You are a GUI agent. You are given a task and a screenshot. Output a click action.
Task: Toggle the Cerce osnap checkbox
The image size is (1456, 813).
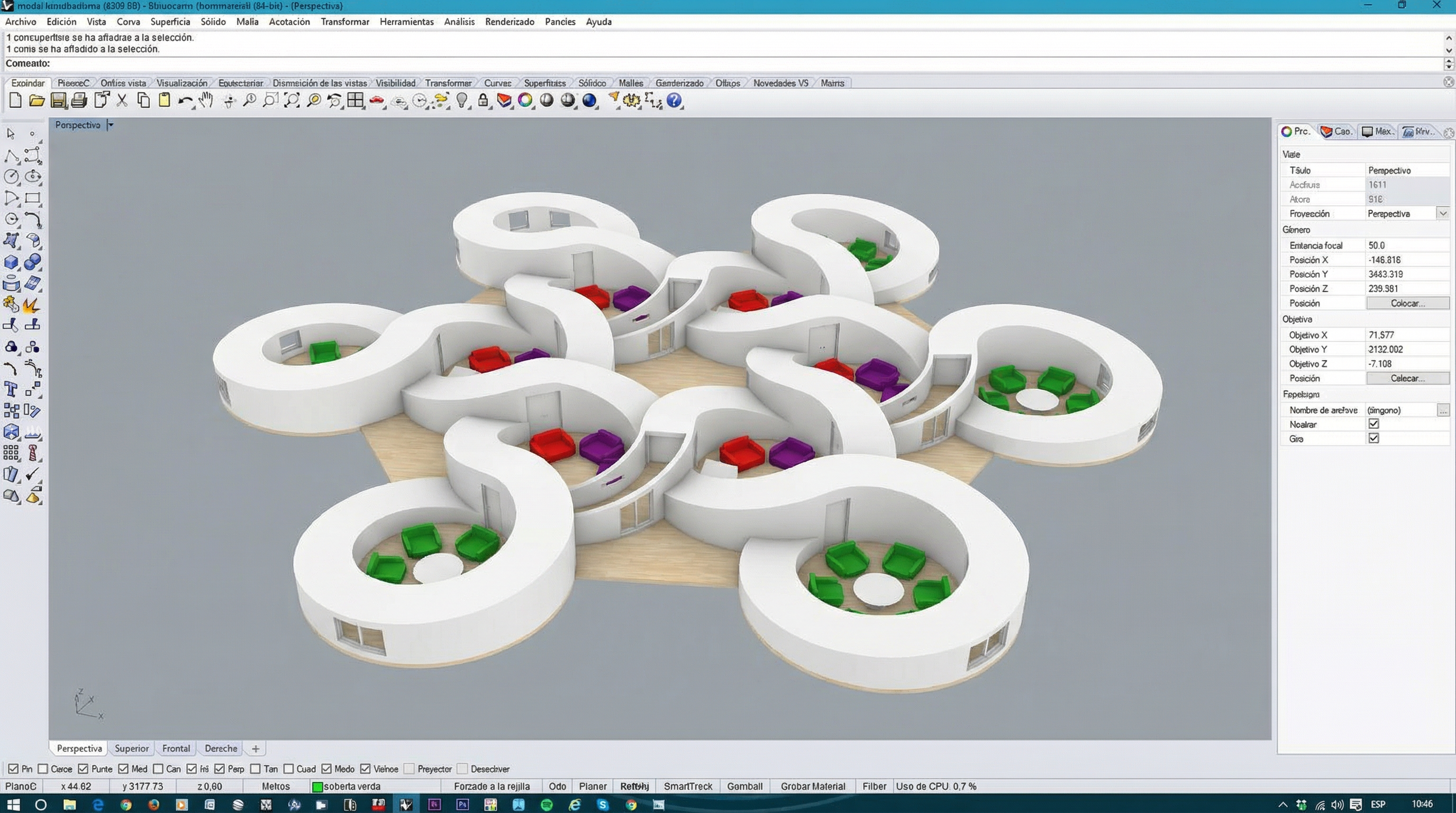coord(43,769)
